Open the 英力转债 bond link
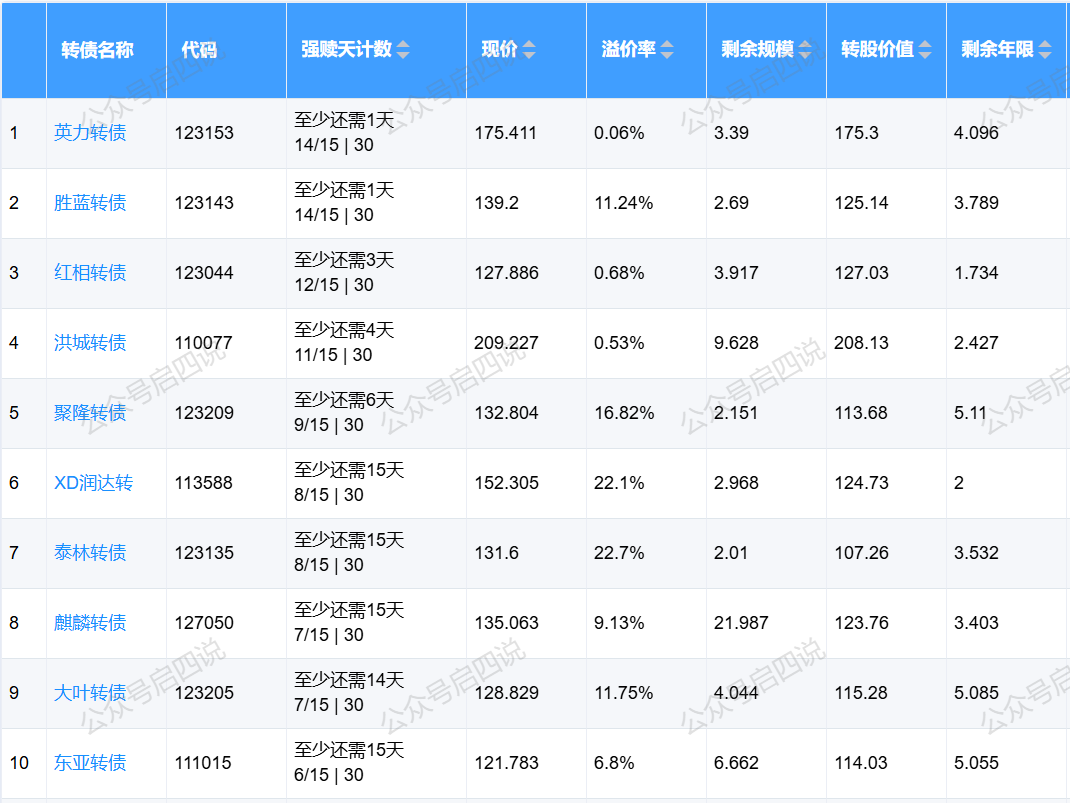The image size is (1070, 803). coord(90,133)
